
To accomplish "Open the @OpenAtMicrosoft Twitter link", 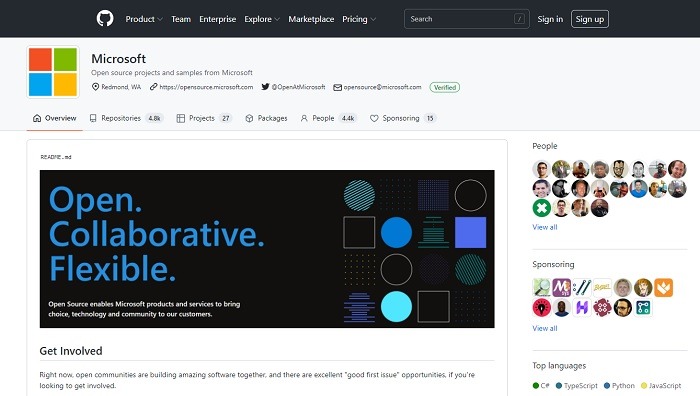I will pos(298,87).
